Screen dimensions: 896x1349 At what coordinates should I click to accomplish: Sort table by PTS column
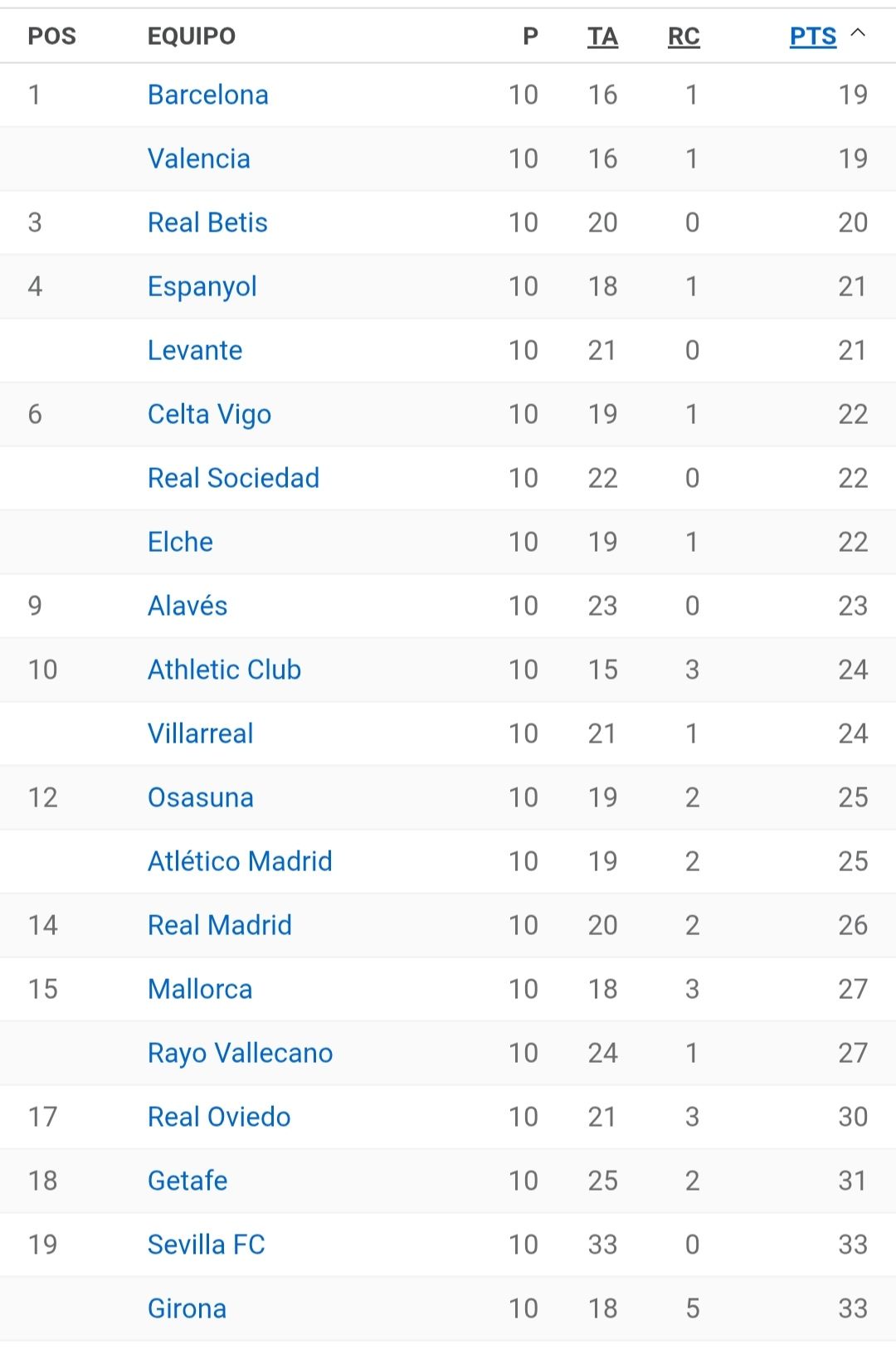coord(812,37)
